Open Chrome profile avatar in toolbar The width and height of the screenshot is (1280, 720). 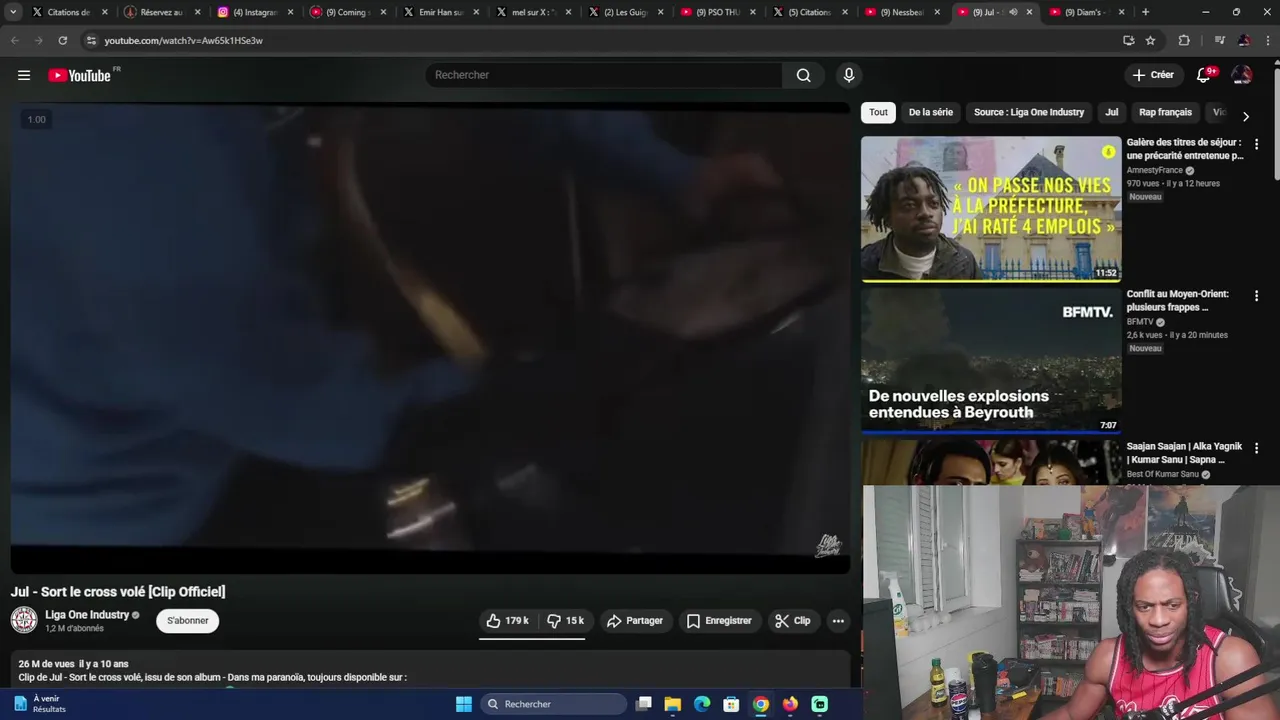pos(1243,40)
